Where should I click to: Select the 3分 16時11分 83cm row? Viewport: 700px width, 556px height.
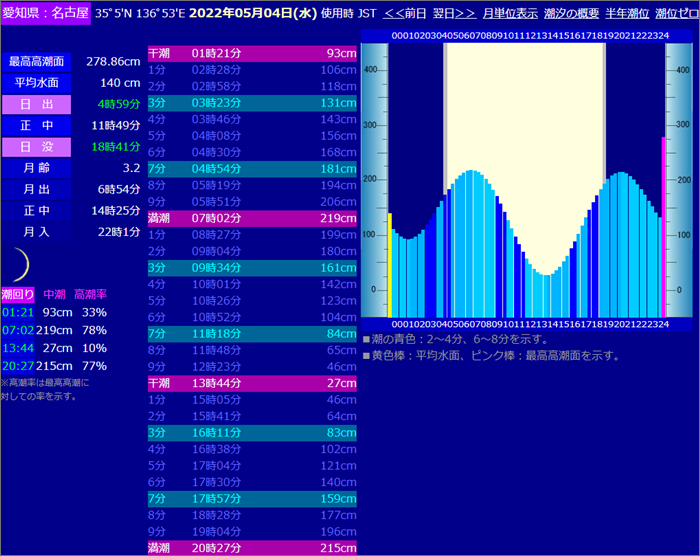[252, 433]
